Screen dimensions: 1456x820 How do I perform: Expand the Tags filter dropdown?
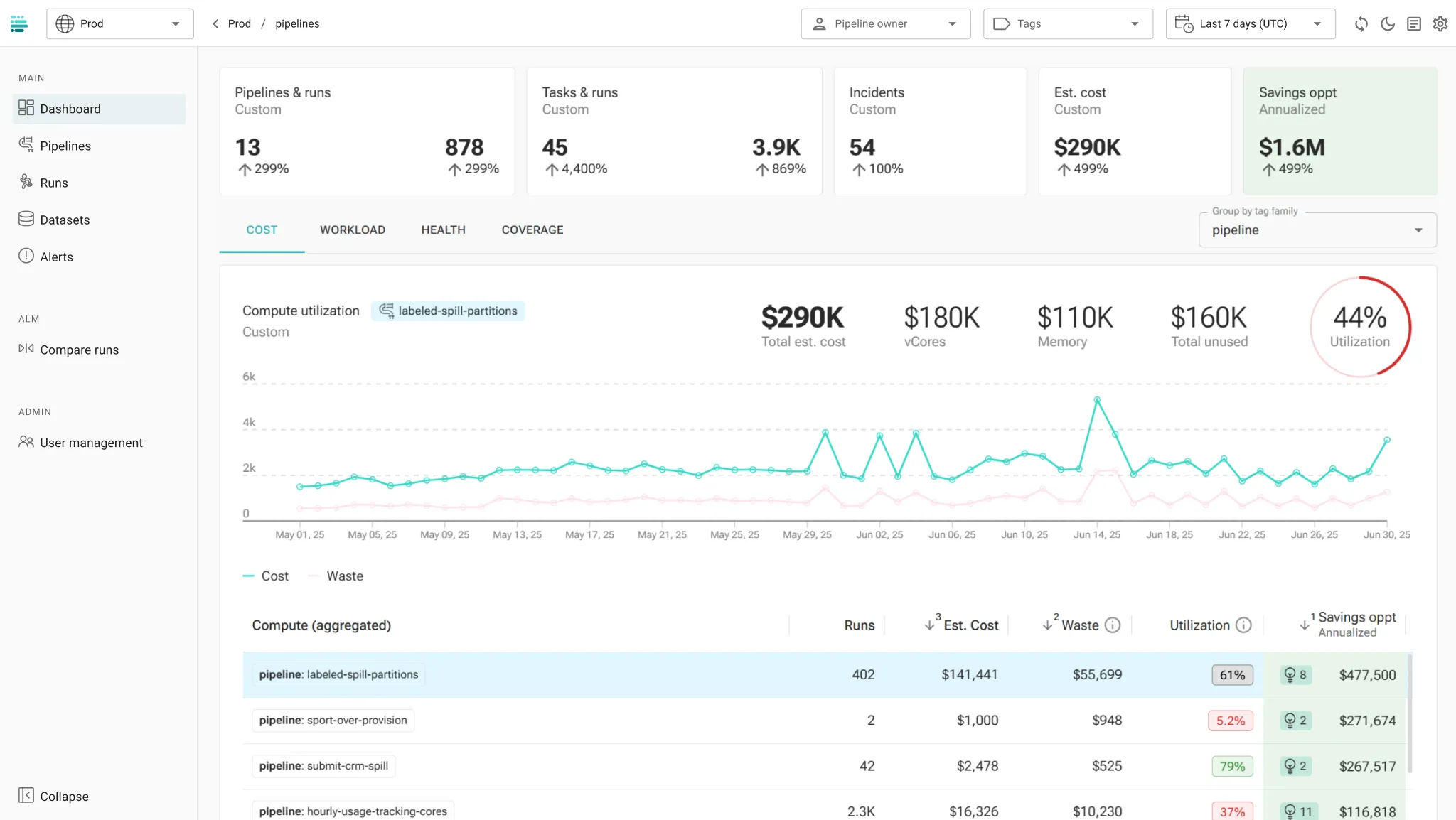[1067, 23]
